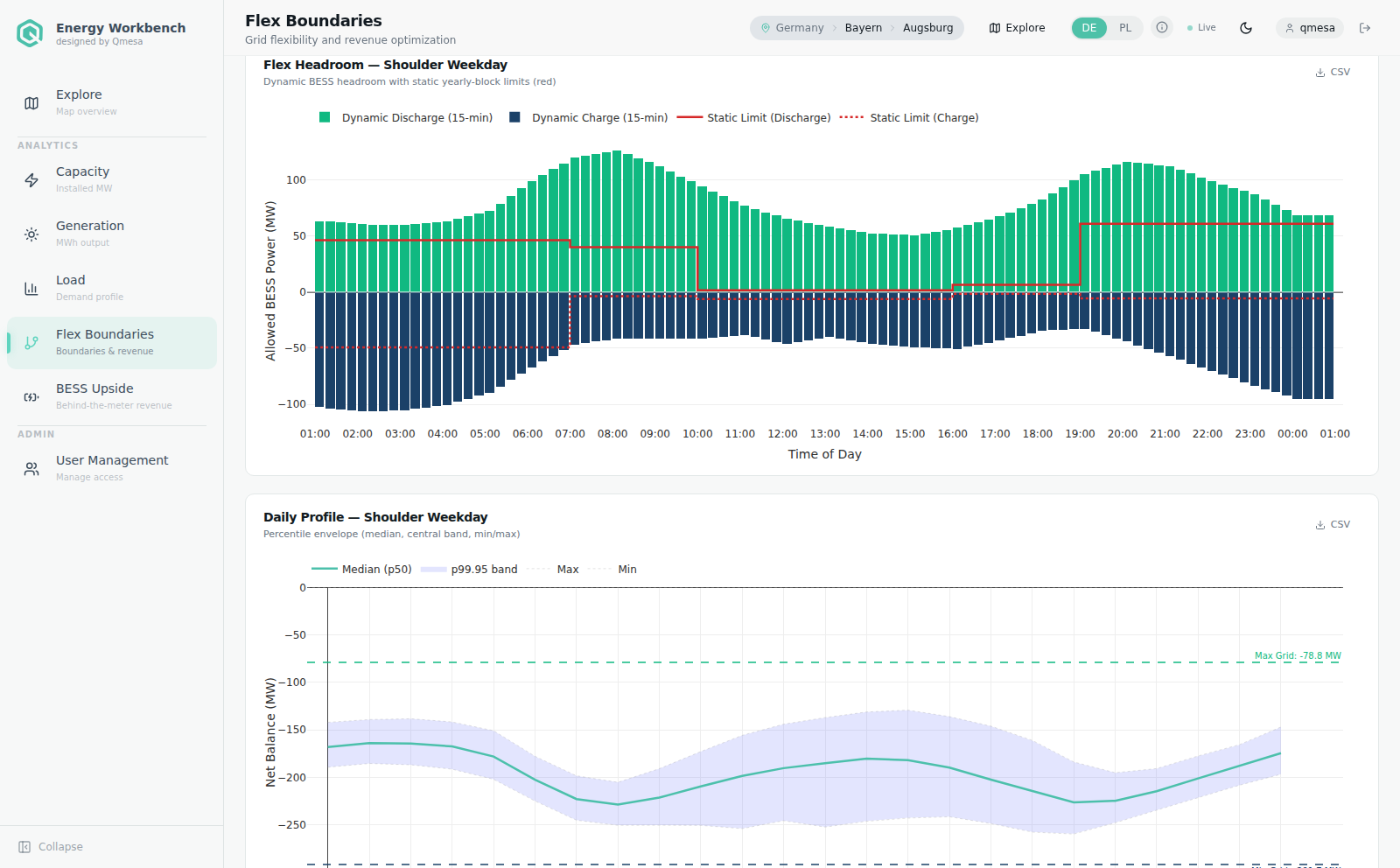
Task: Select the DE country toggle
Action: (x=1089, y=28)
